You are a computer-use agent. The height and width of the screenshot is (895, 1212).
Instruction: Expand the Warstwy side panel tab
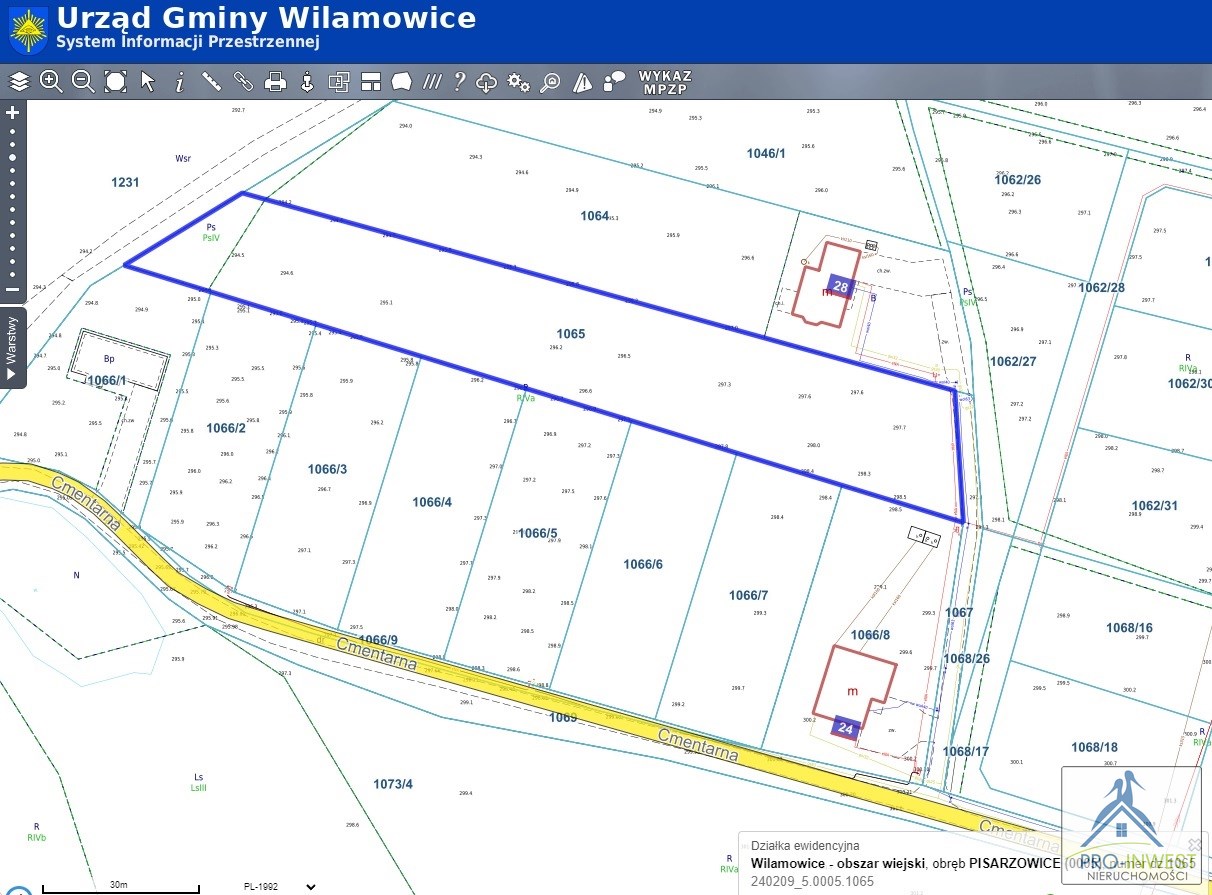[x=13, y=347]
